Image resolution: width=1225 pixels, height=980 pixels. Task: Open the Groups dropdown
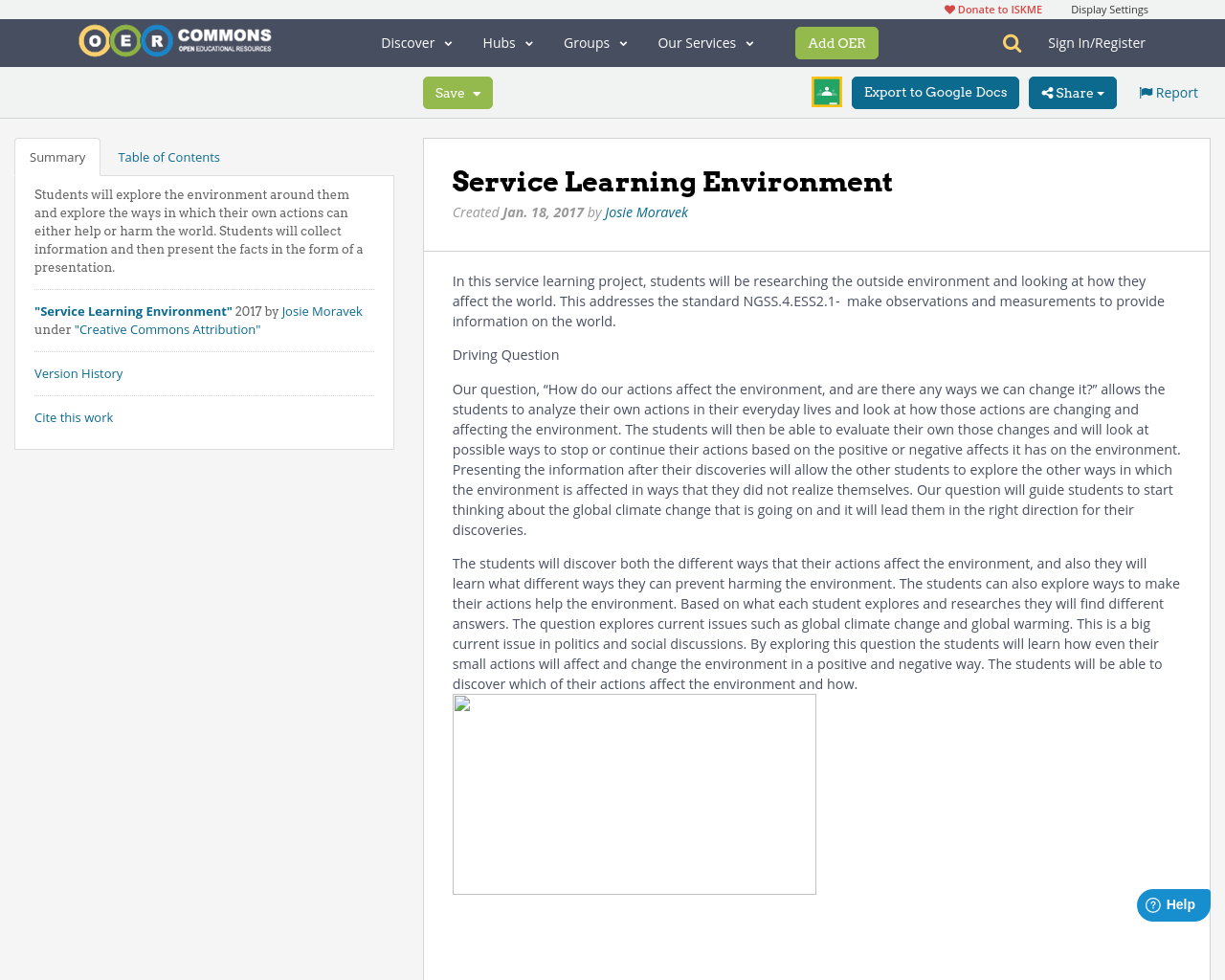[595, 43]
